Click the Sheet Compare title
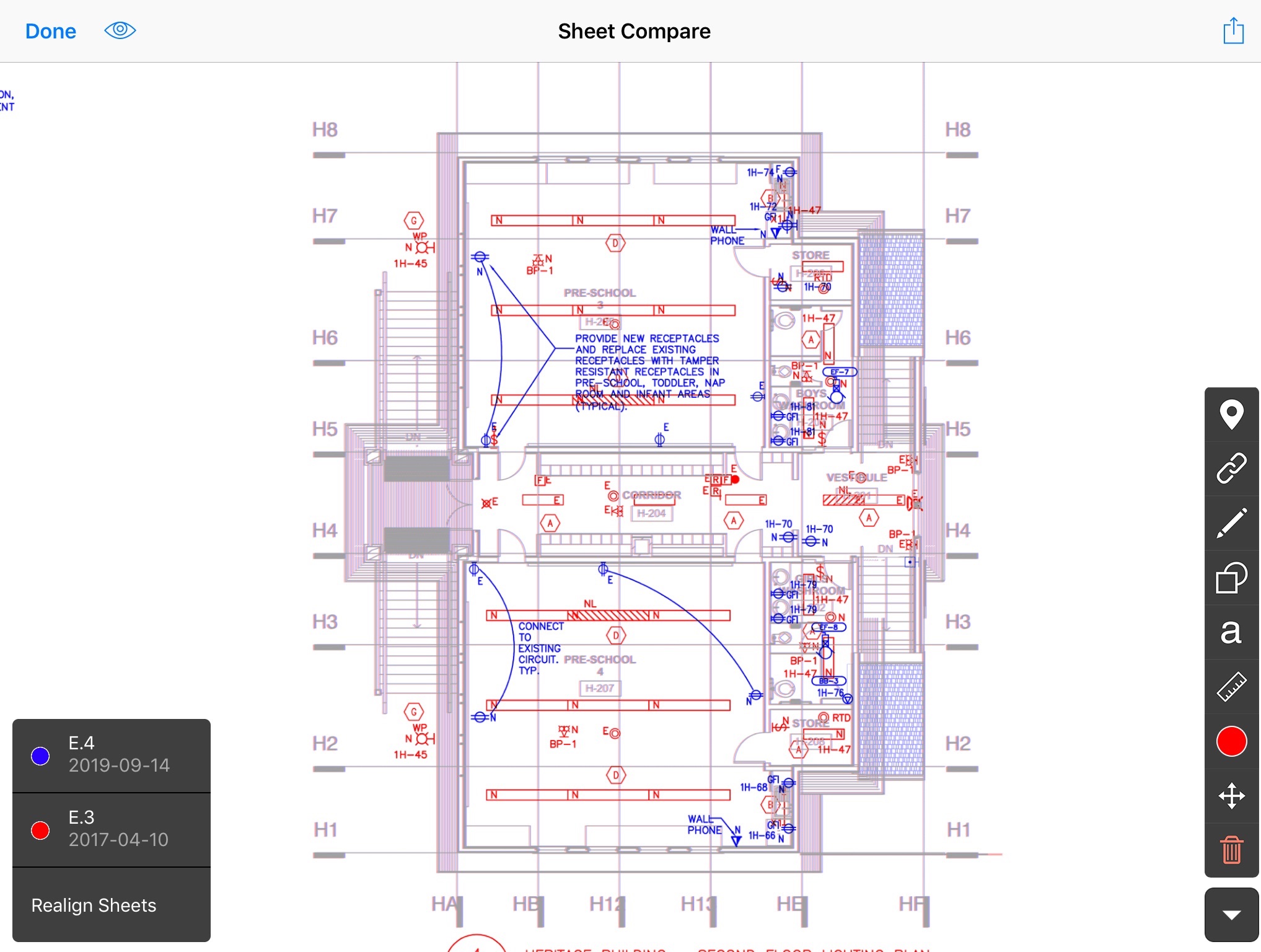Screen dimensions: 1261x952 [634, 31]
